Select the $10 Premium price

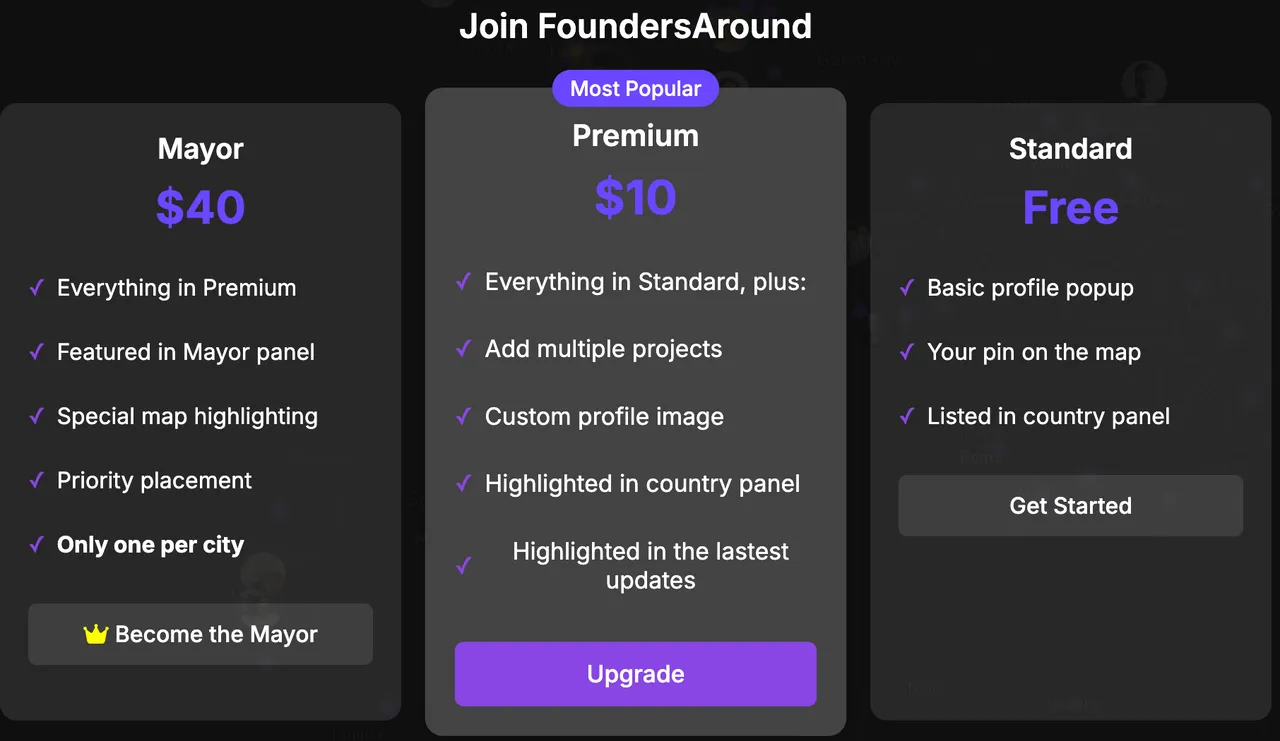pyautogui.click(x=636, y=197)
